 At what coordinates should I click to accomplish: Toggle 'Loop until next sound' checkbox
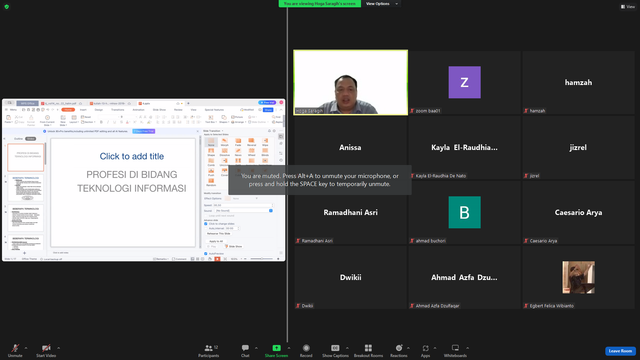pyautogui.click(x=206, y=216)
